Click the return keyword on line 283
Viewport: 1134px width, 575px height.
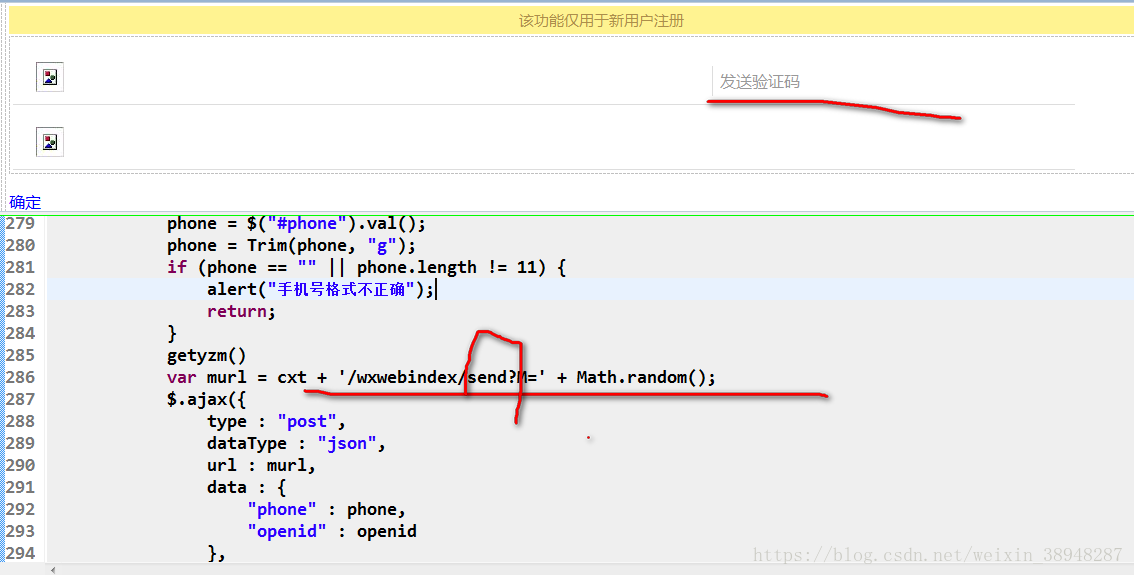(237, 312)
